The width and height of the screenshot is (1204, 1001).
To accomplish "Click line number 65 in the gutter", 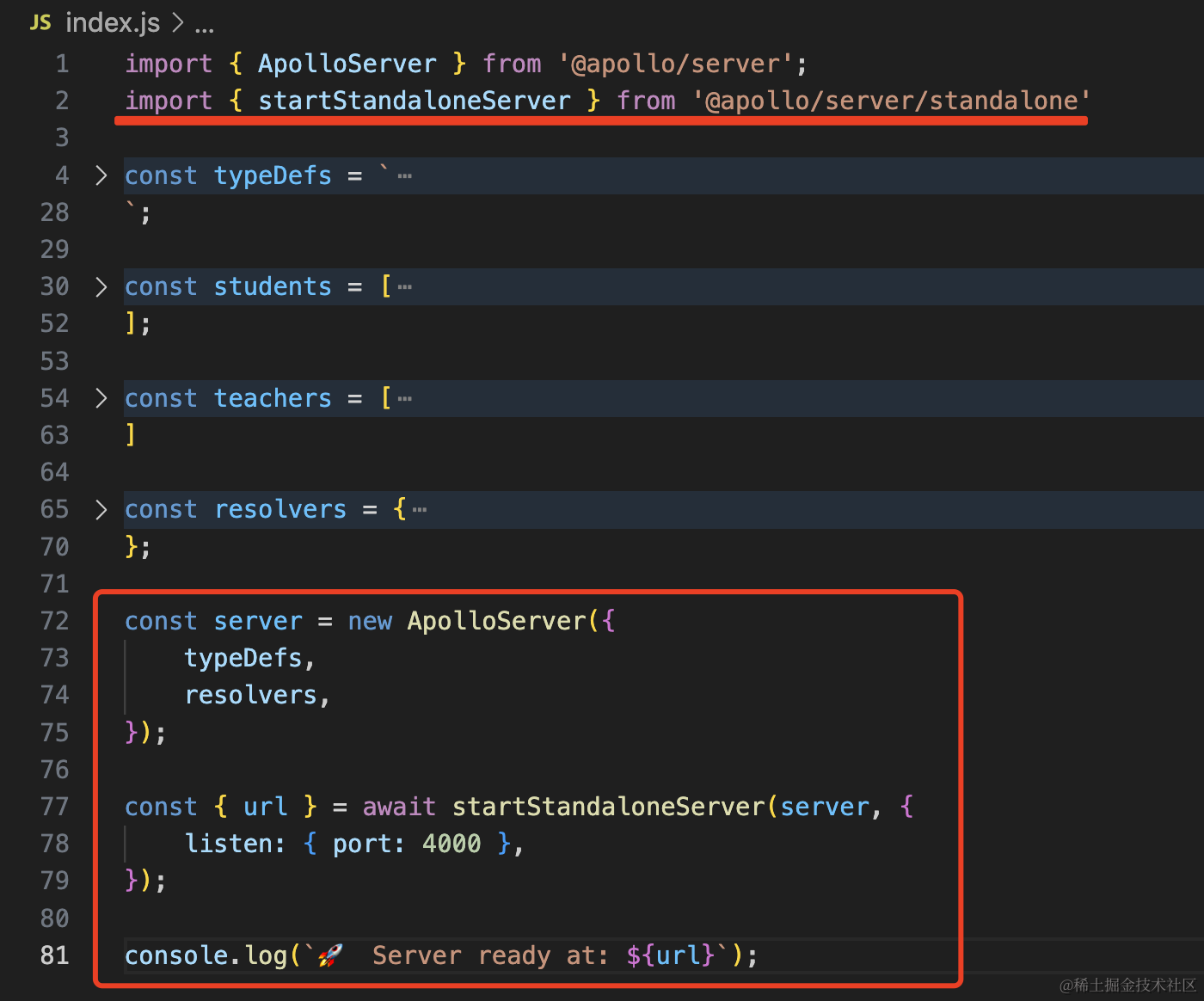I will 54,509.
